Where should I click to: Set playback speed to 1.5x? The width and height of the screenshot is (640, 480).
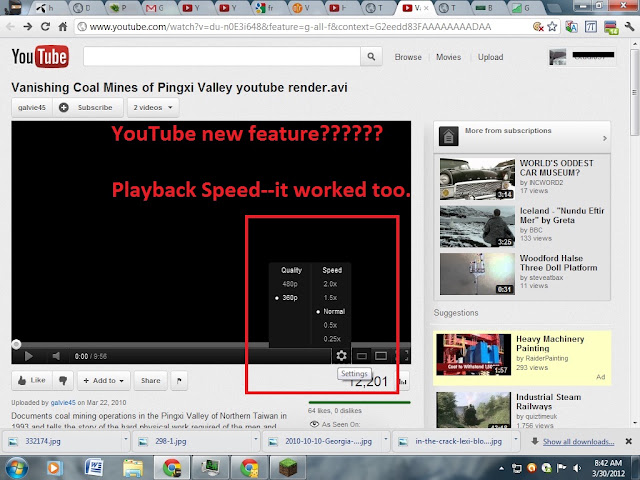[330, 298]
